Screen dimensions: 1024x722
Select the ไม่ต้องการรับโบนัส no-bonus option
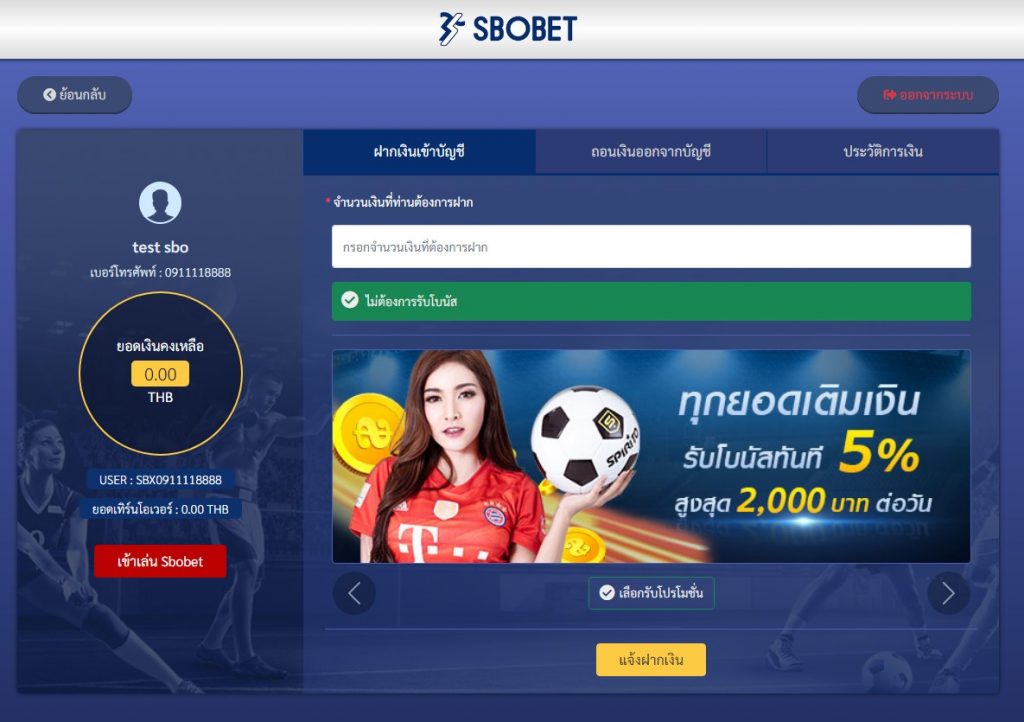click(x=651, y=301)
